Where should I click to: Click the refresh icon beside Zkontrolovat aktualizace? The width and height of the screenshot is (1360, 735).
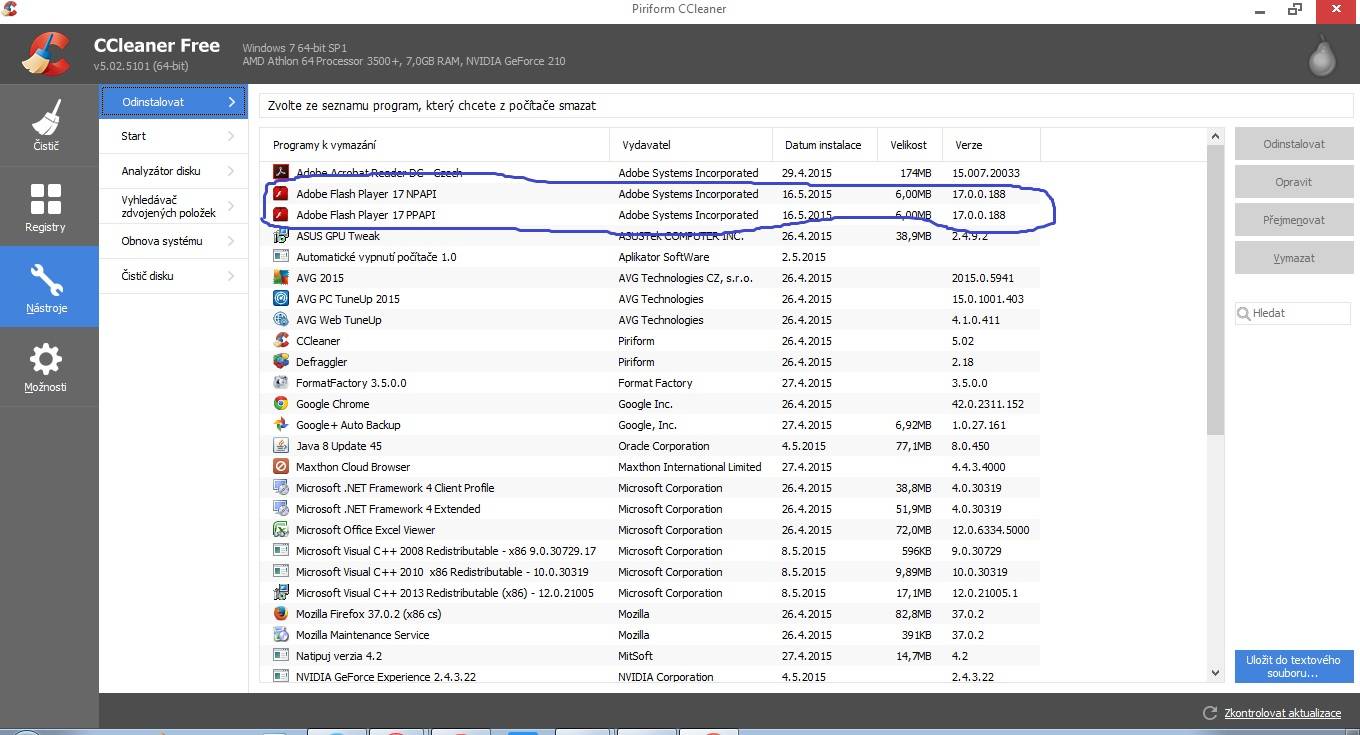[x=1210, y=713]
